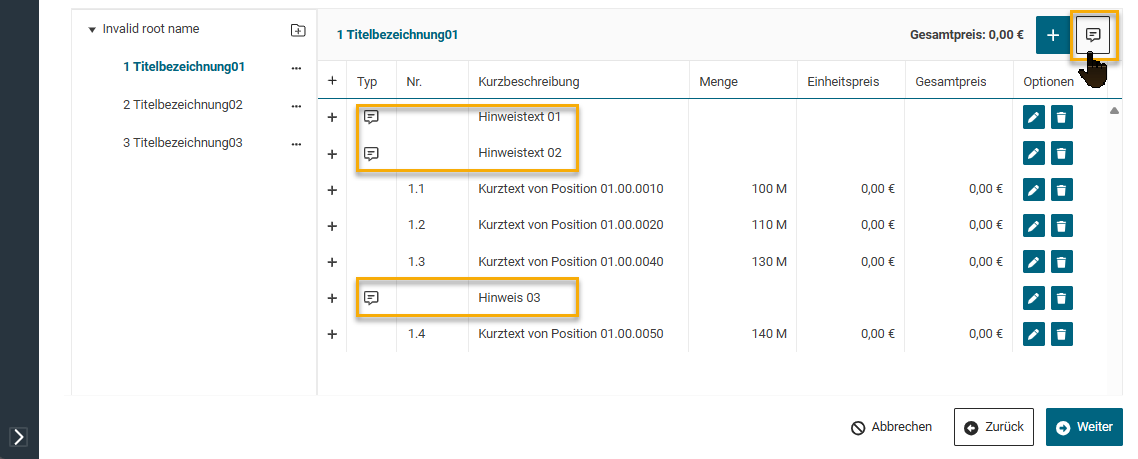Viewport: 1138px width, 459px height.
Task: Delete the Hinweistext 02 row
Action: [1061, 154]
